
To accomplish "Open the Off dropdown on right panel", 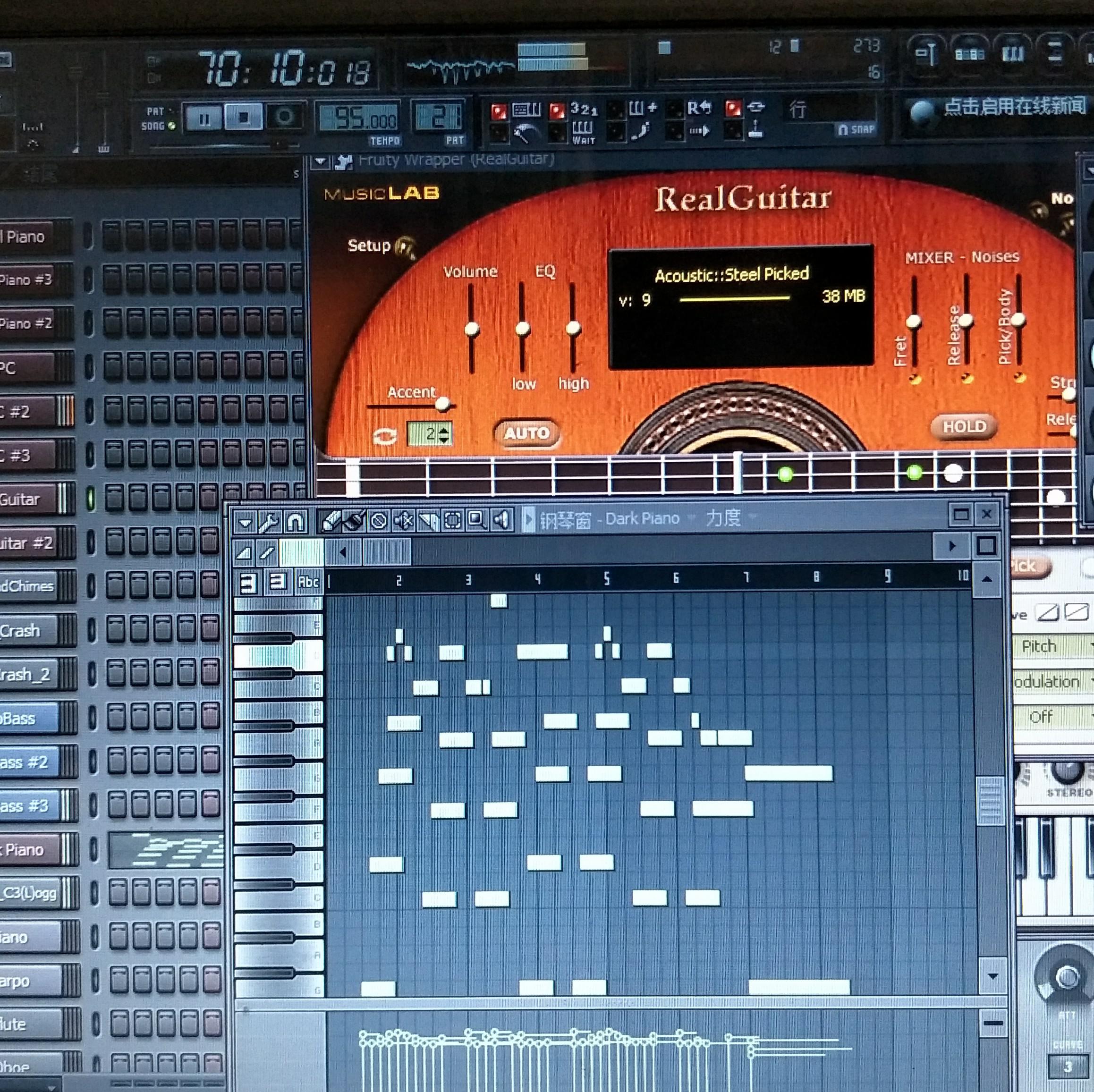I will (1052, 717).
